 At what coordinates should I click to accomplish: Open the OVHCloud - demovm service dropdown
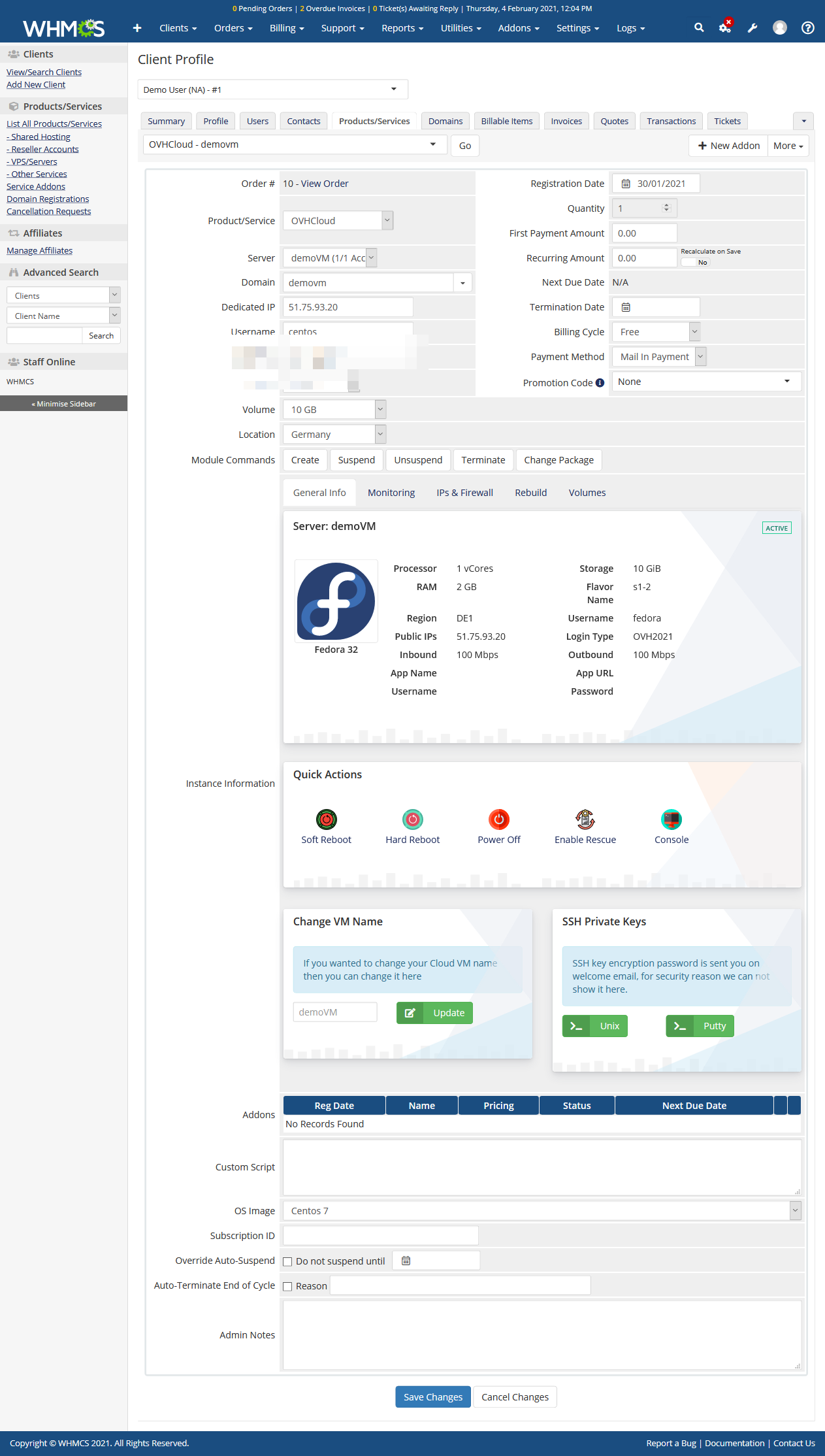295,144
